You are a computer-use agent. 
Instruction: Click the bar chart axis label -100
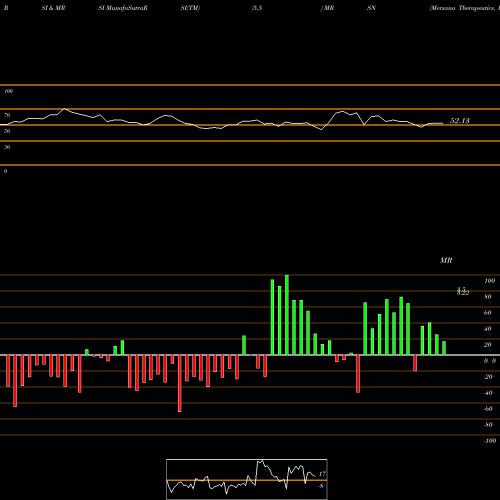489,441
